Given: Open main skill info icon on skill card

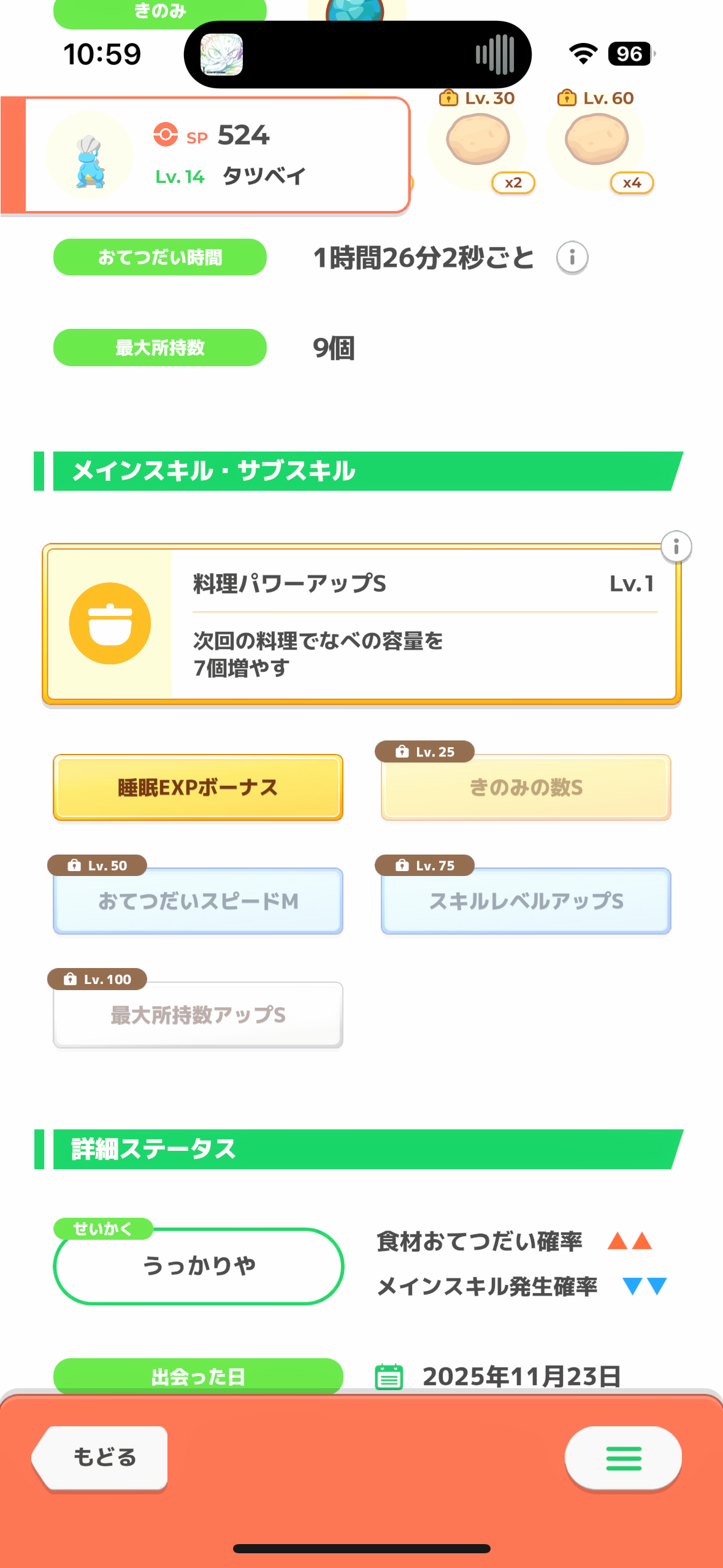Looking at the screenshot, I should (676, 546).
